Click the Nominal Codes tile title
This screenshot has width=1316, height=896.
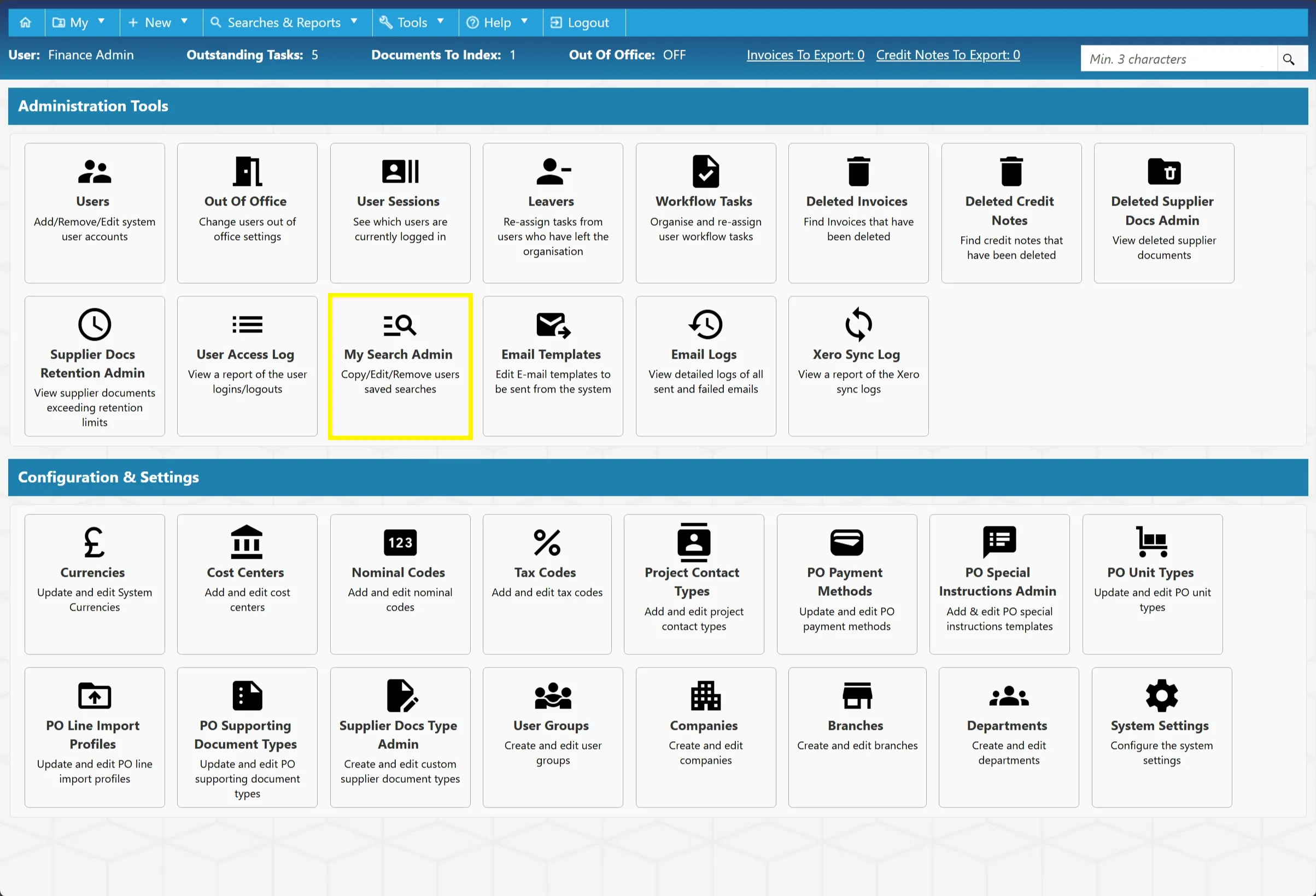click(398, 572)
